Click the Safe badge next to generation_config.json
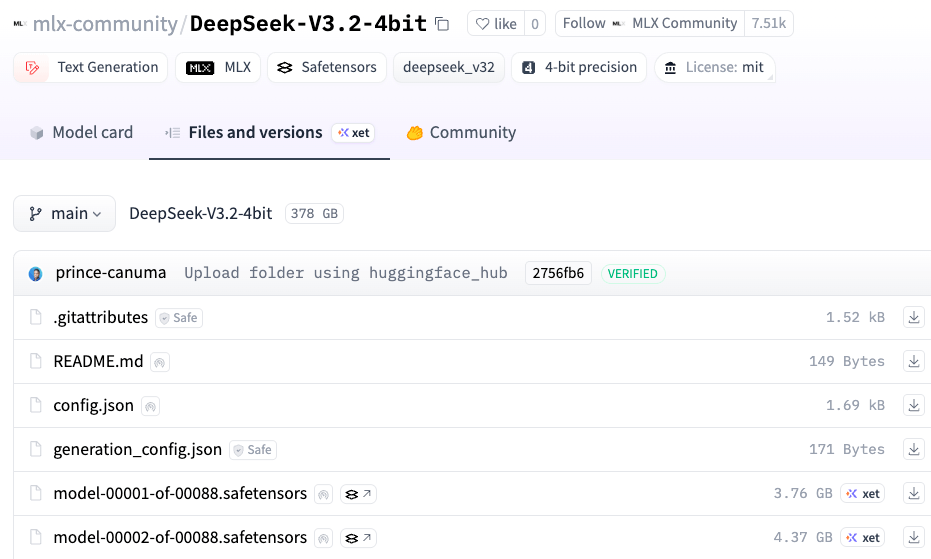This screenshot has height=559, width=931. tap(253, 450)
